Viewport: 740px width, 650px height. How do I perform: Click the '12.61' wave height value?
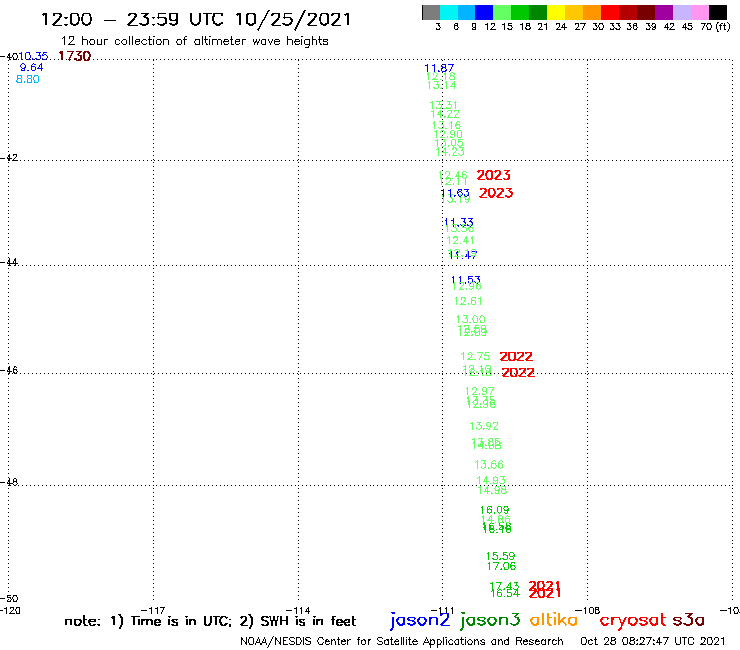pos(468,301)
